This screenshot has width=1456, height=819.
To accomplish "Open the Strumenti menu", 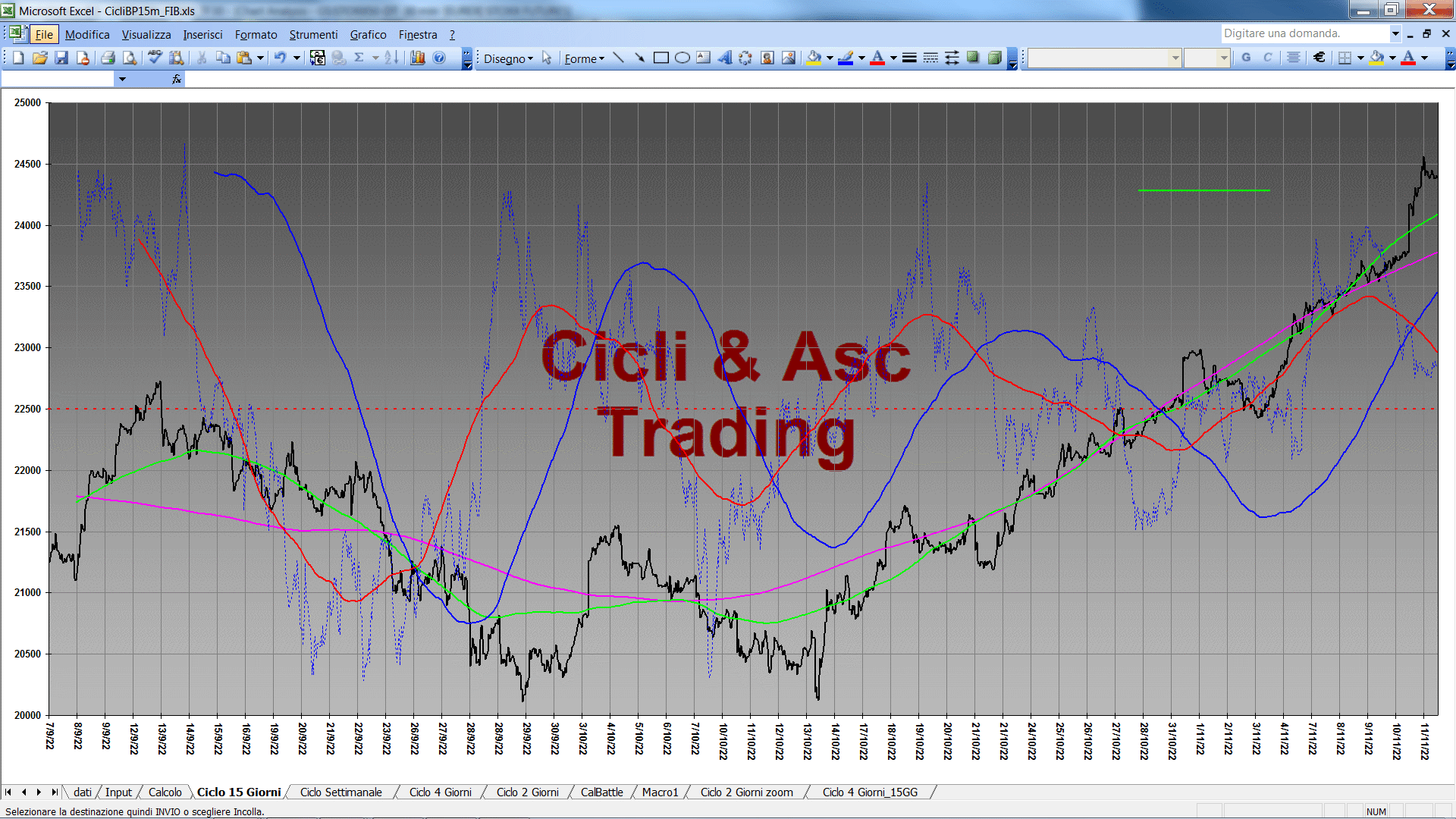I will 313,34.
